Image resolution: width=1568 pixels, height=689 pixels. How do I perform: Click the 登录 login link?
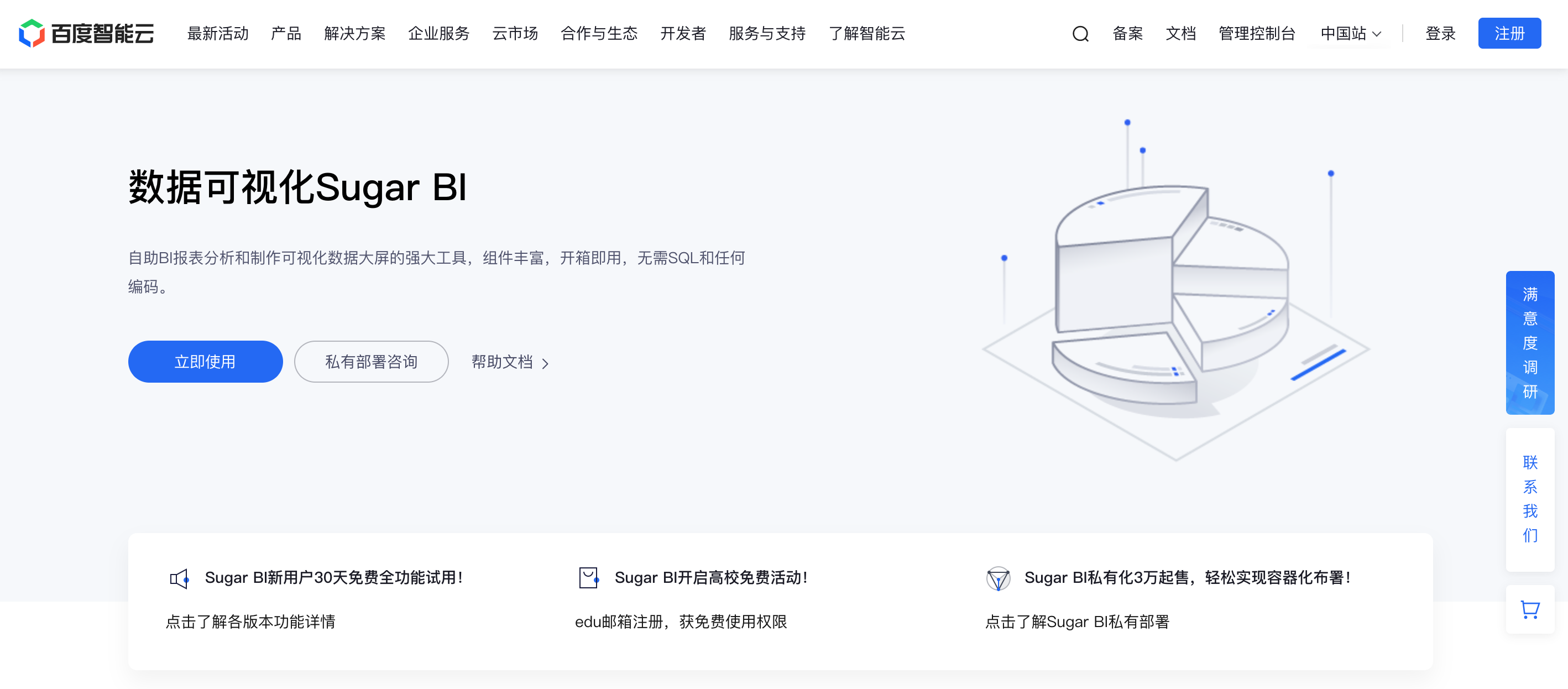tap(1440, 34)
